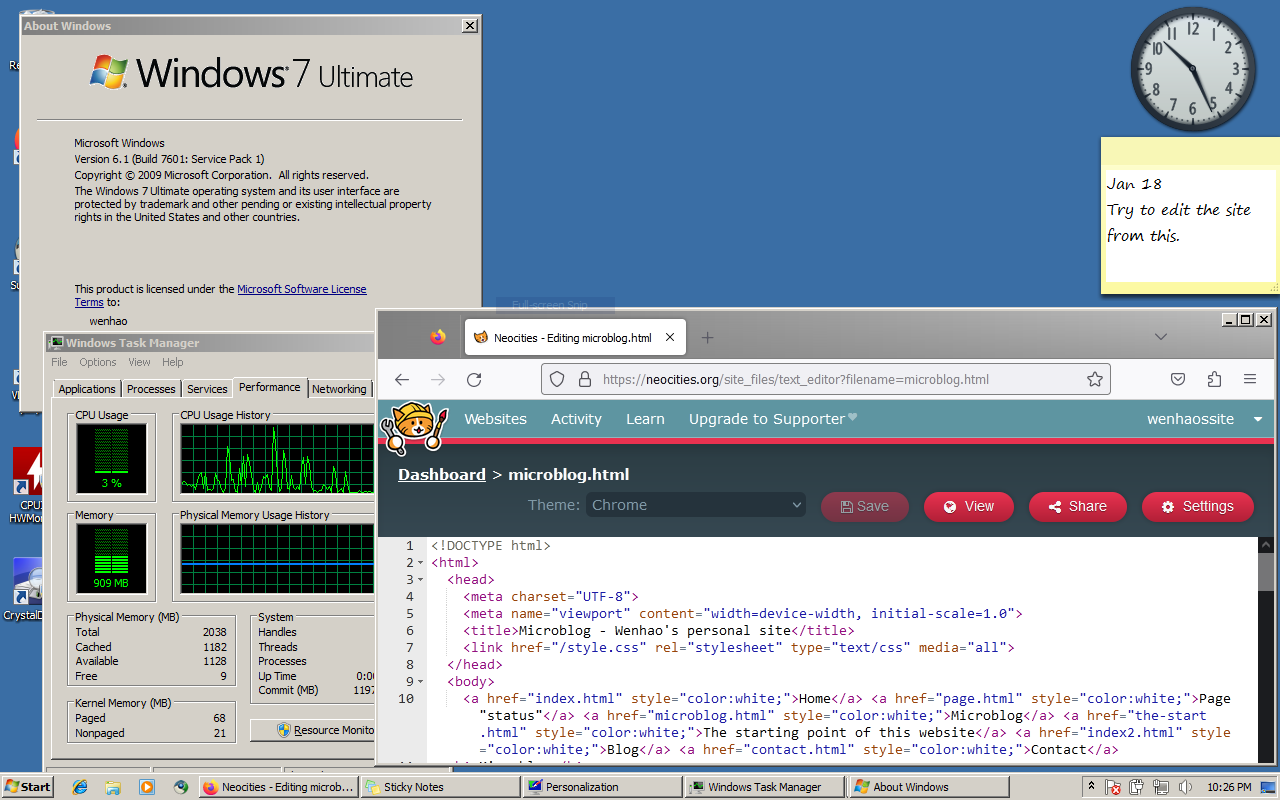Open the editor Theme dropdown
Viewport: 1280px width, 800px height.
[695, 505]
